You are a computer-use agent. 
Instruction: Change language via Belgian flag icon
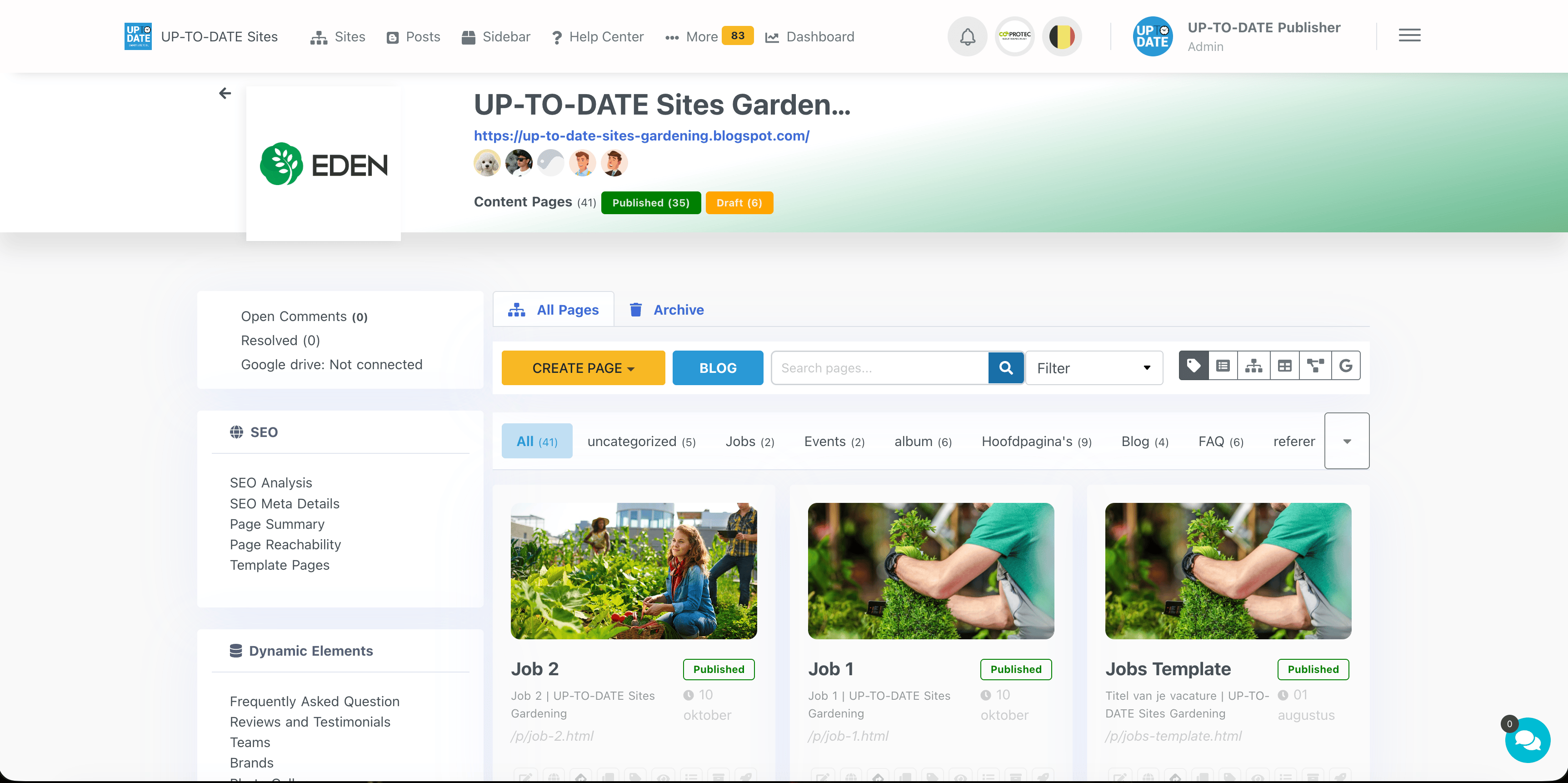1062,36
